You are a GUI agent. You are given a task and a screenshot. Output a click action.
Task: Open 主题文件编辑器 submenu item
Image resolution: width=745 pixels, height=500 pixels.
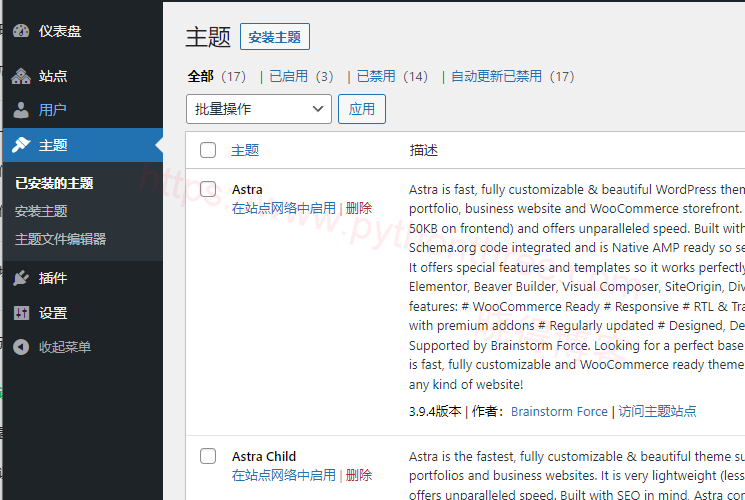tap(60, 239)
